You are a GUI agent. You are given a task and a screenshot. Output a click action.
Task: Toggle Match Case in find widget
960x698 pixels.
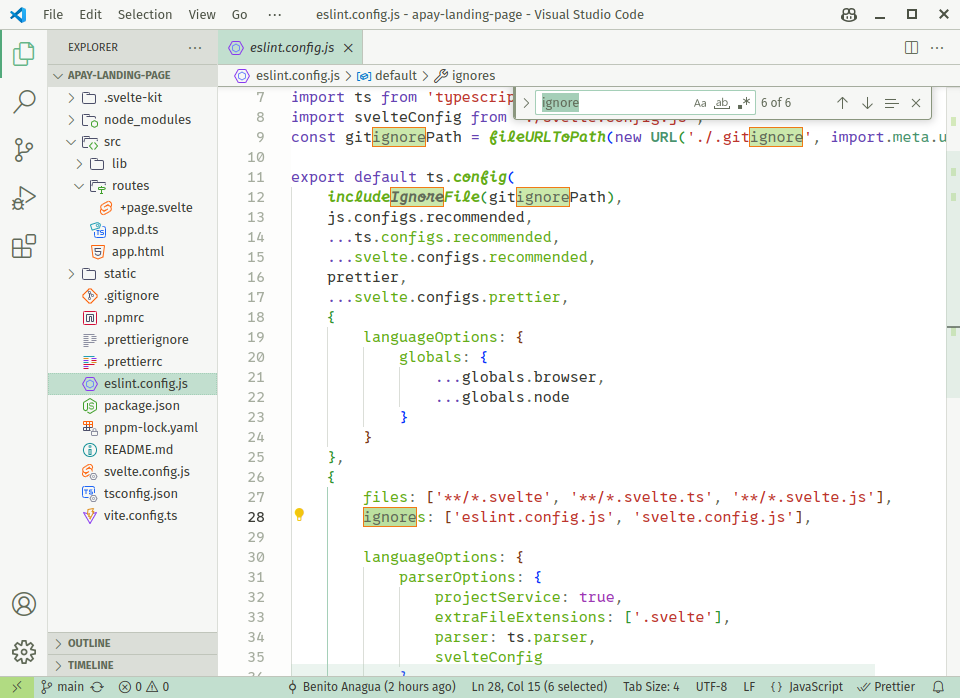(700, 103)
